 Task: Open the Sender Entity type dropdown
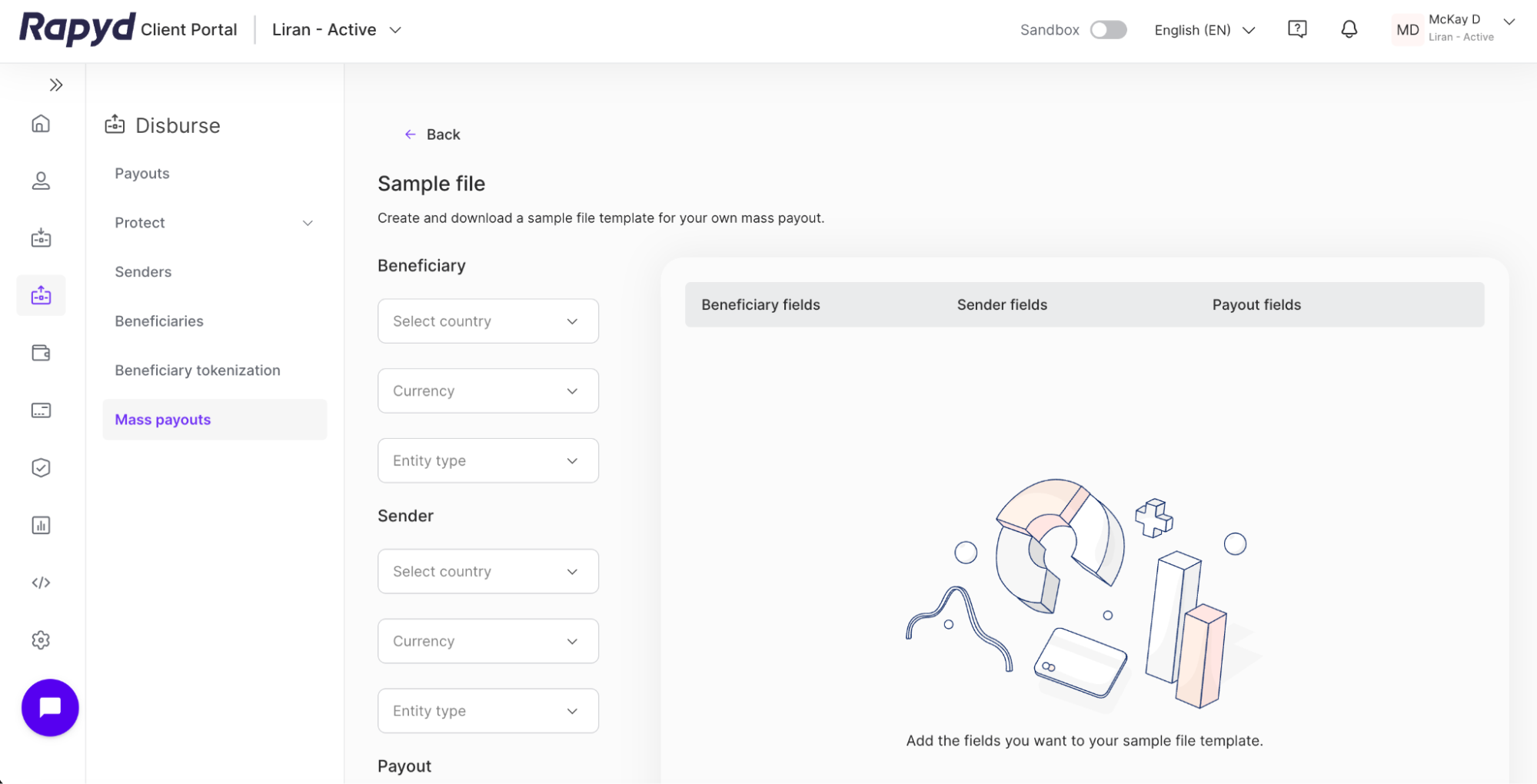[487, 710]
